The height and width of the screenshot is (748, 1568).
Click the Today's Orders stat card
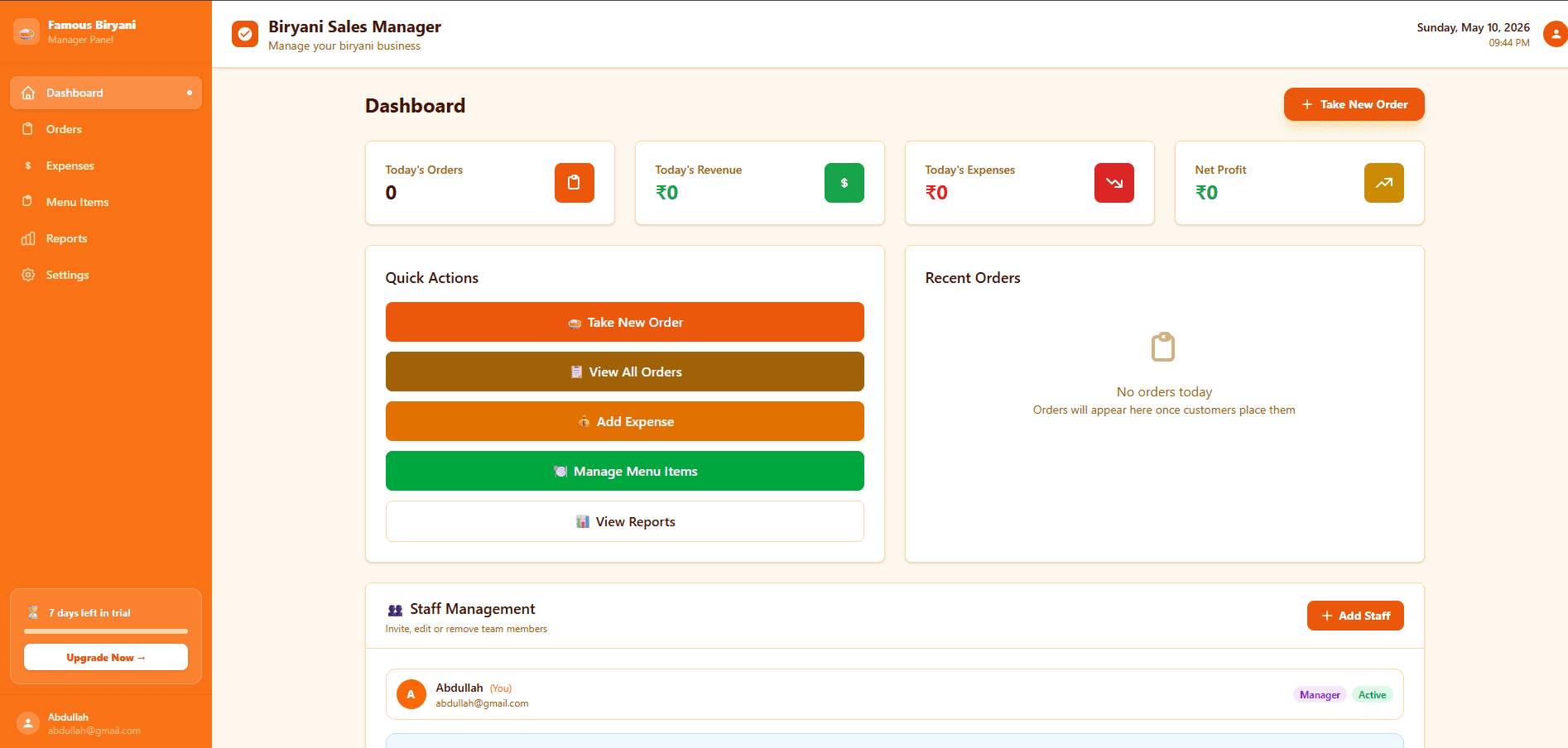tap(490, 183)
